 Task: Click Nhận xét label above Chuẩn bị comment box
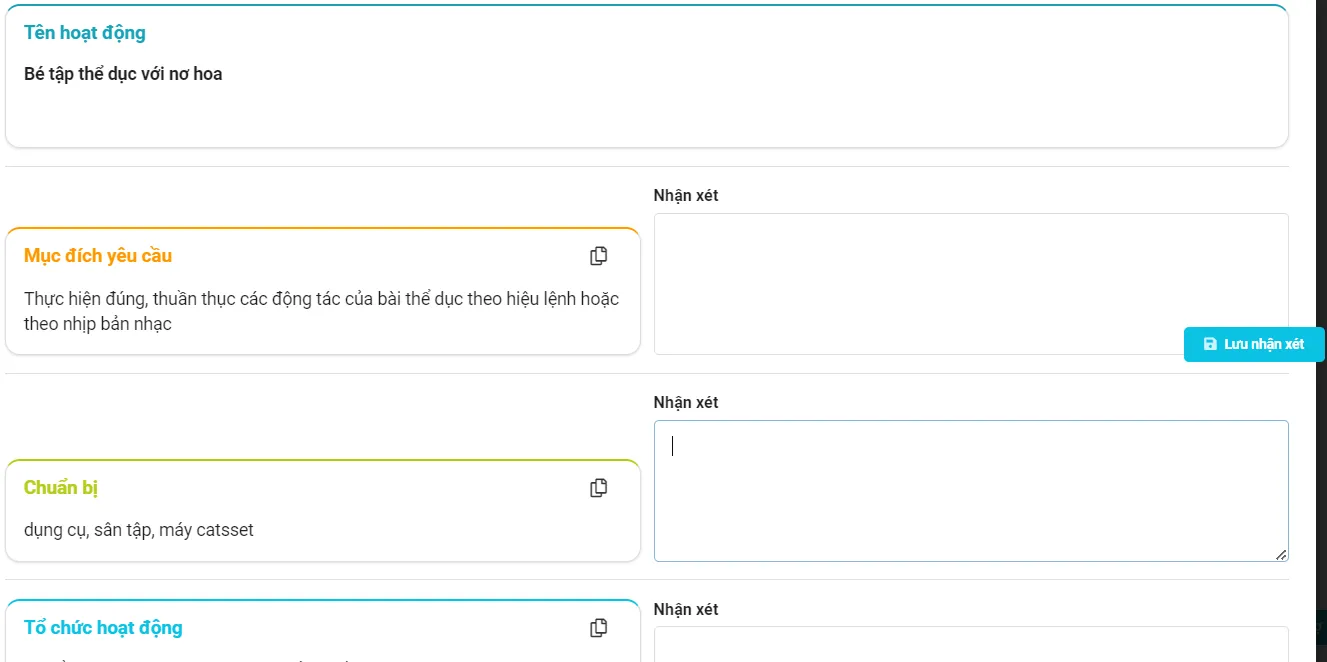[x=686, y=403]
